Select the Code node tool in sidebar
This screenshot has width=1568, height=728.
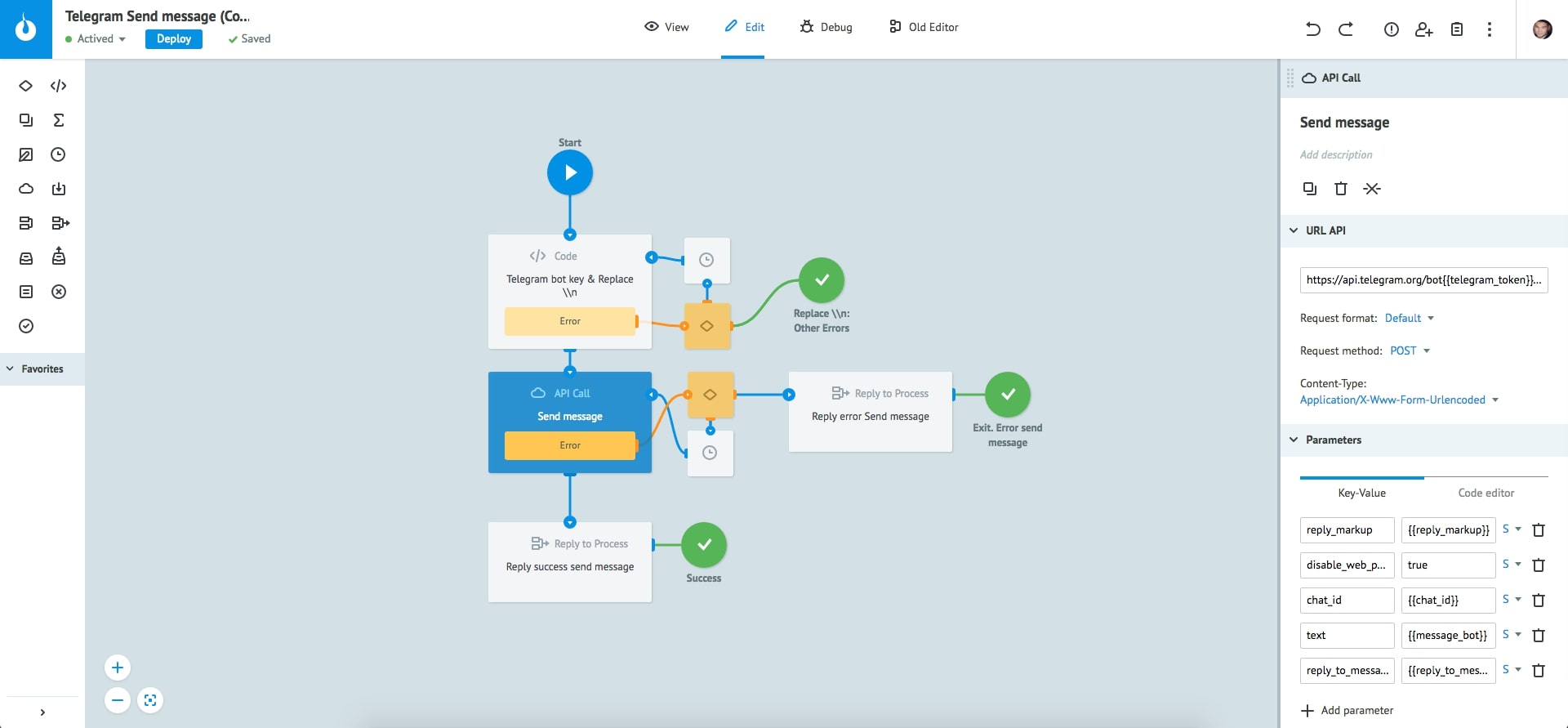pyautogui.click(x=59, y=86)
